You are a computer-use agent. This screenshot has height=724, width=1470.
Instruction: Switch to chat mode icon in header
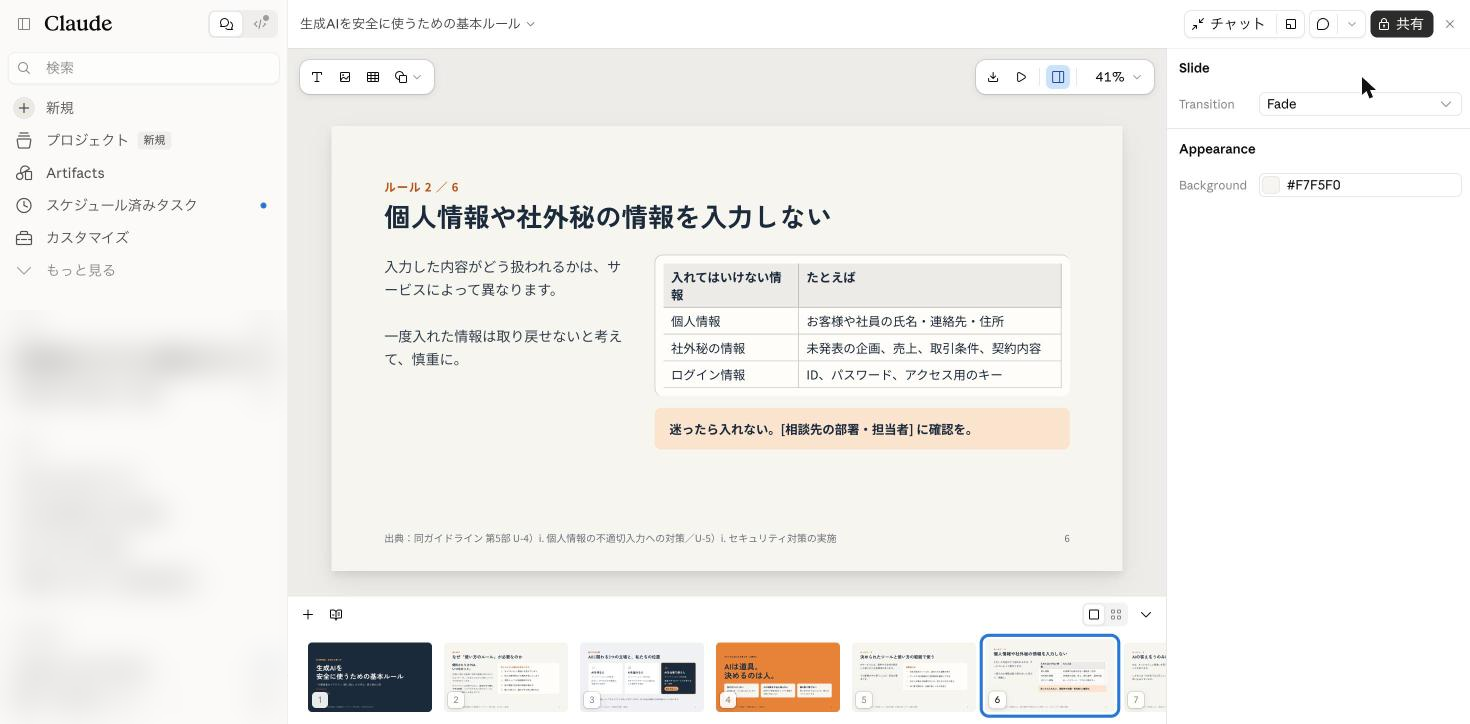226,24
